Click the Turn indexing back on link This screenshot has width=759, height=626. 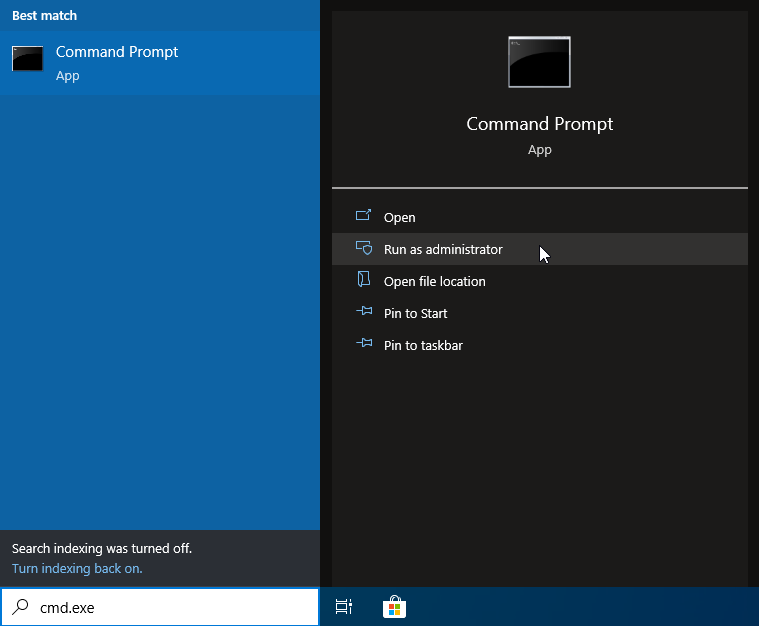(77, 568)
